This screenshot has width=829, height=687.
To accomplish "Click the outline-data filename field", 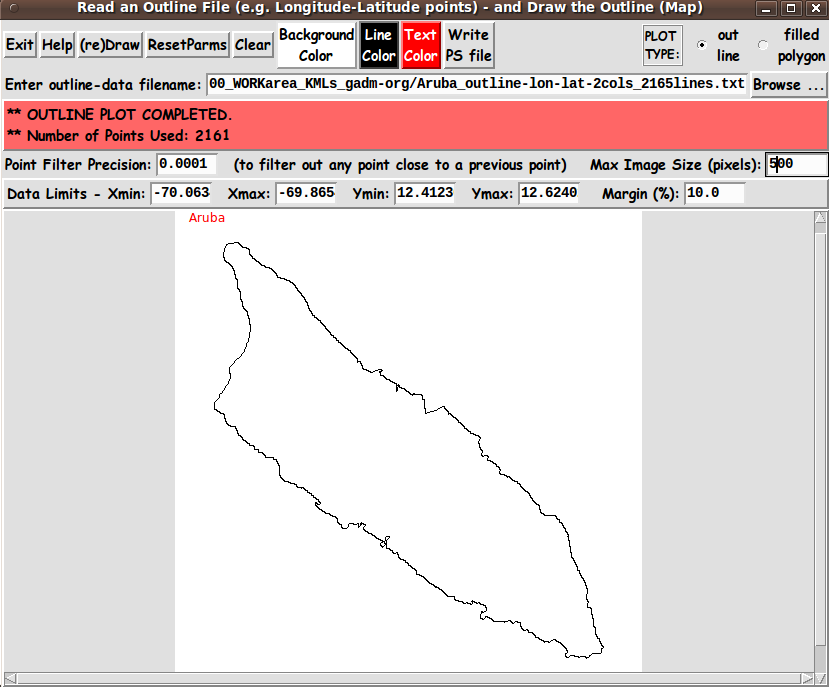I will tap(476, 84).
